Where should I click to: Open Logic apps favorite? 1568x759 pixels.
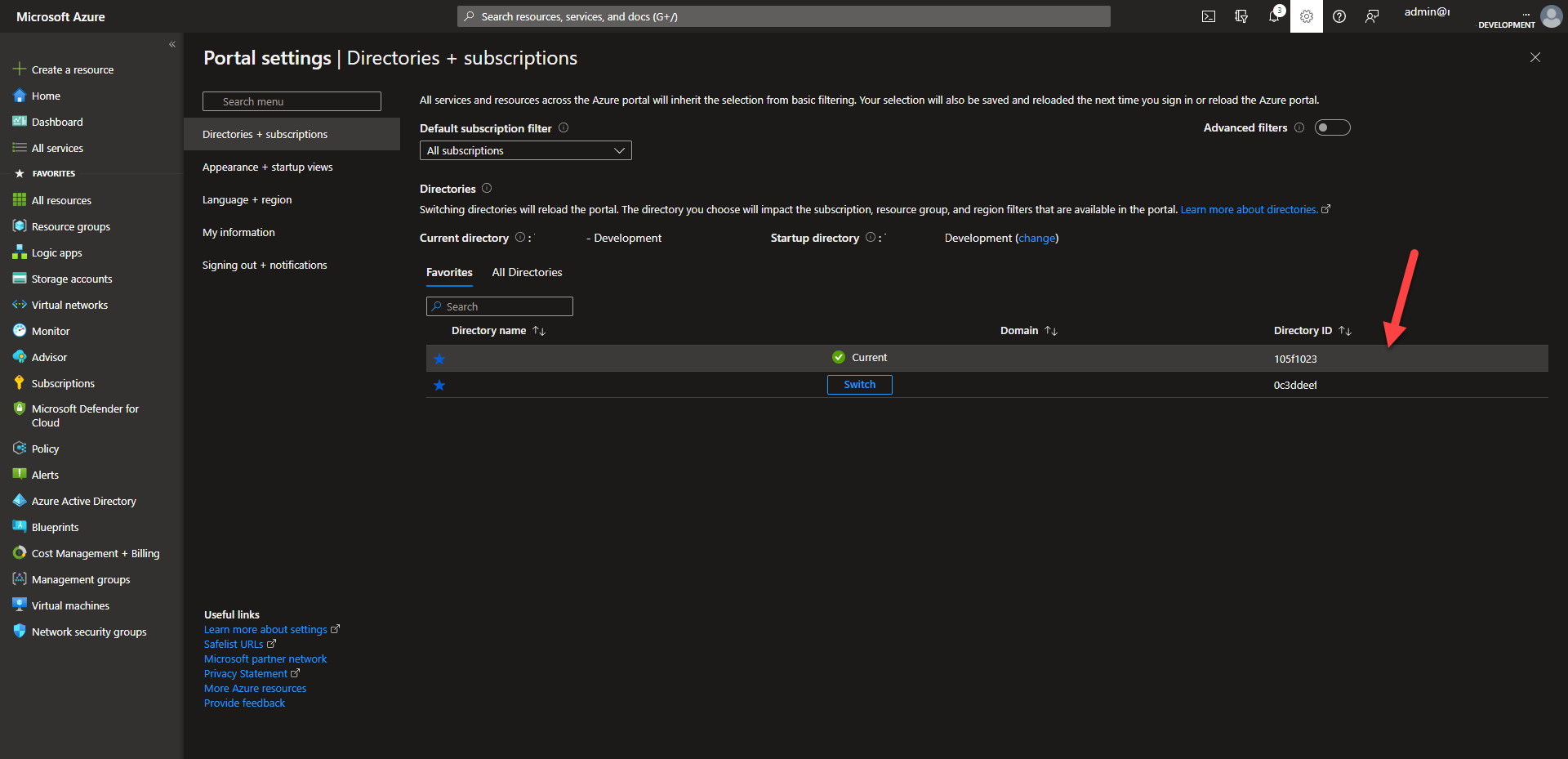click(56, 252)
